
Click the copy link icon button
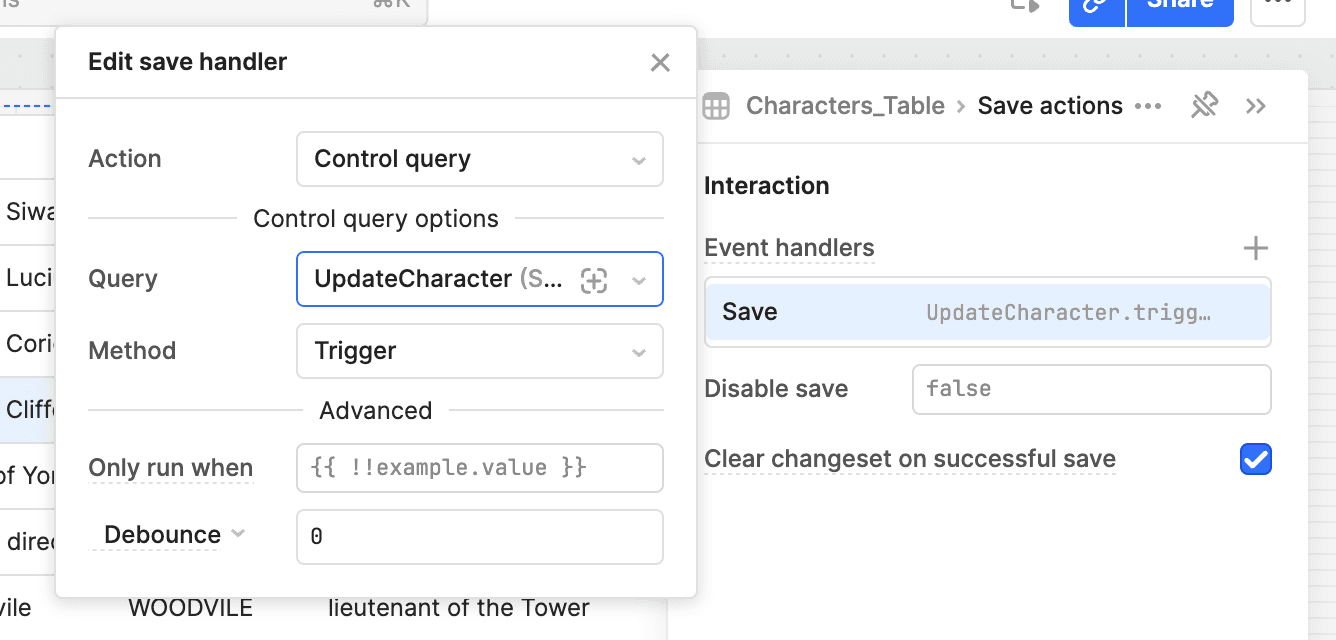pos(1097,5)
